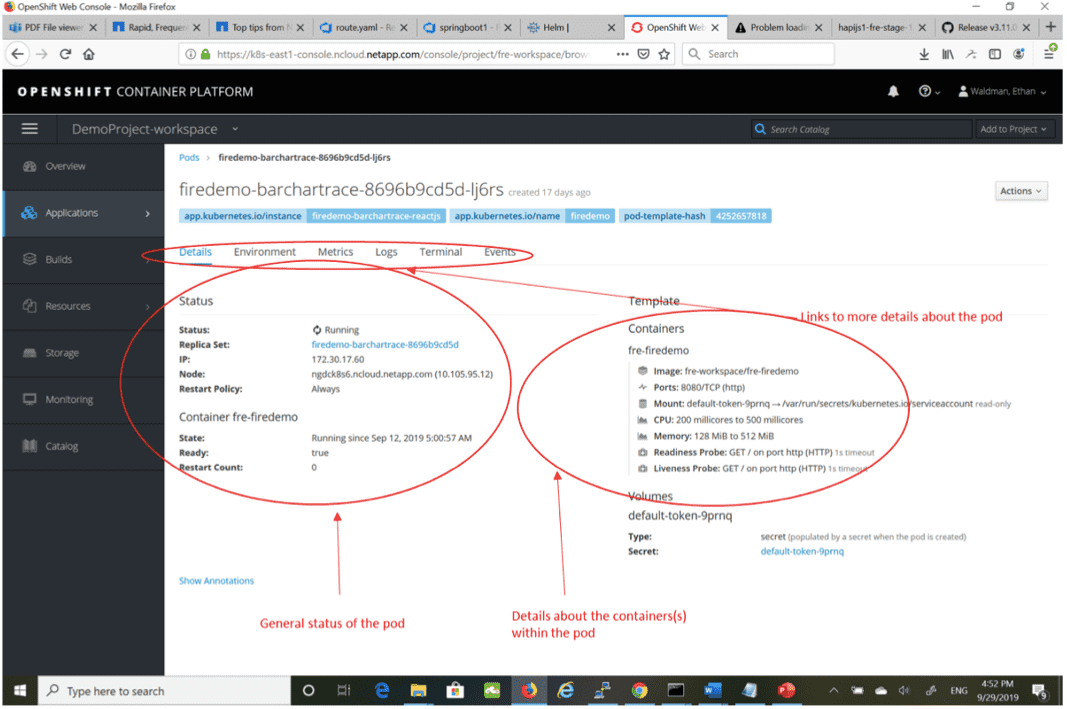Open the Storage sidebar section
The width and height of the screenshot is (1067, 709).
[x=61, y=353]
